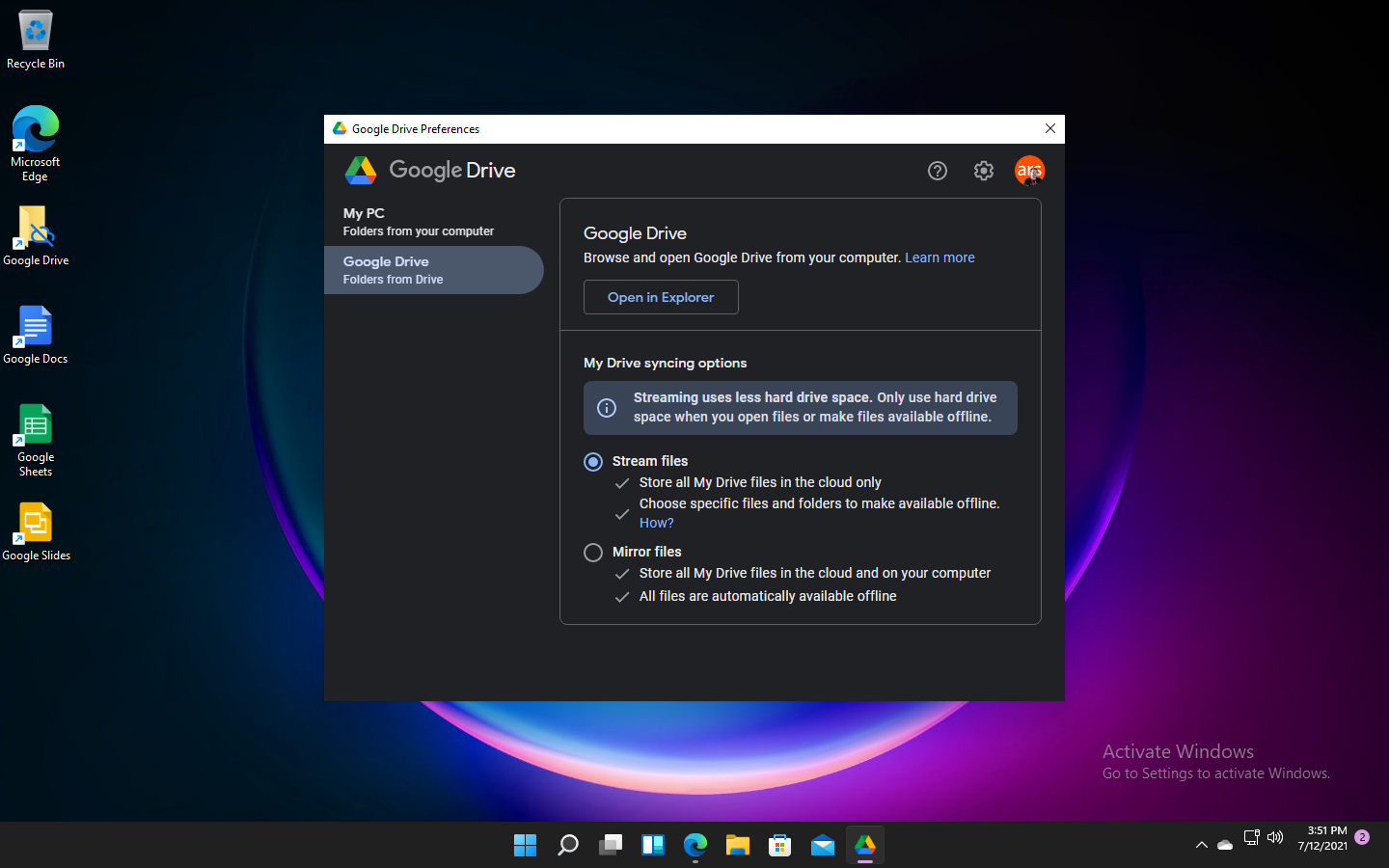Open the Learn more link
This screenshot has width=1389, height=868.
[939, 258]
